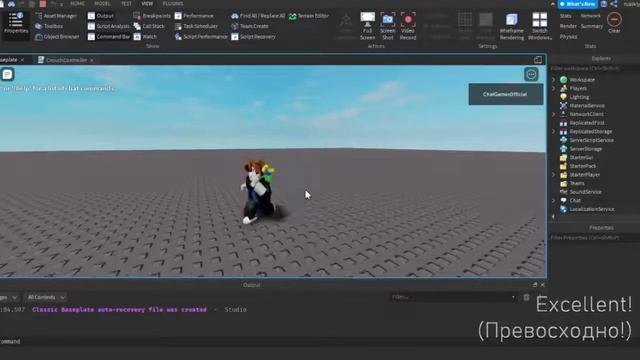Select Teams in Explorer
This screenshot has height=360, width=640.
click(x=577, y=183)
